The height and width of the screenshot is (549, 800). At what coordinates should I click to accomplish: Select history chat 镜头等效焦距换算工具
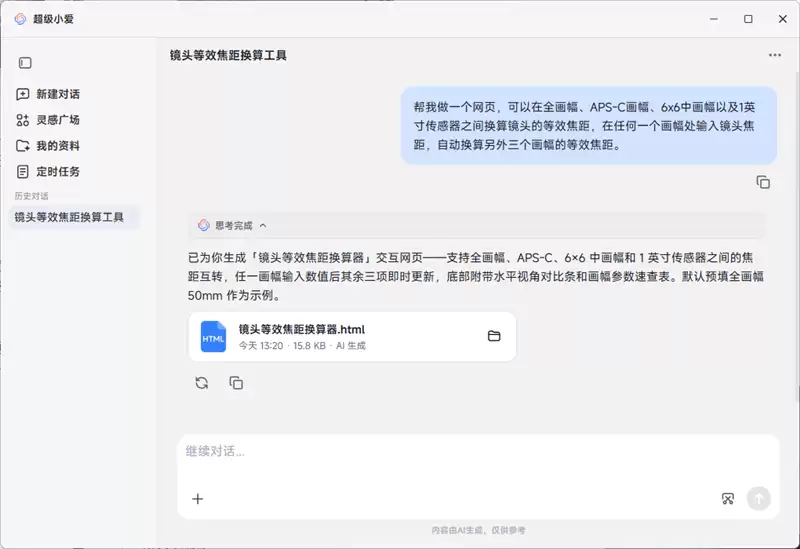pyautogui.click(x=74, y=217)
